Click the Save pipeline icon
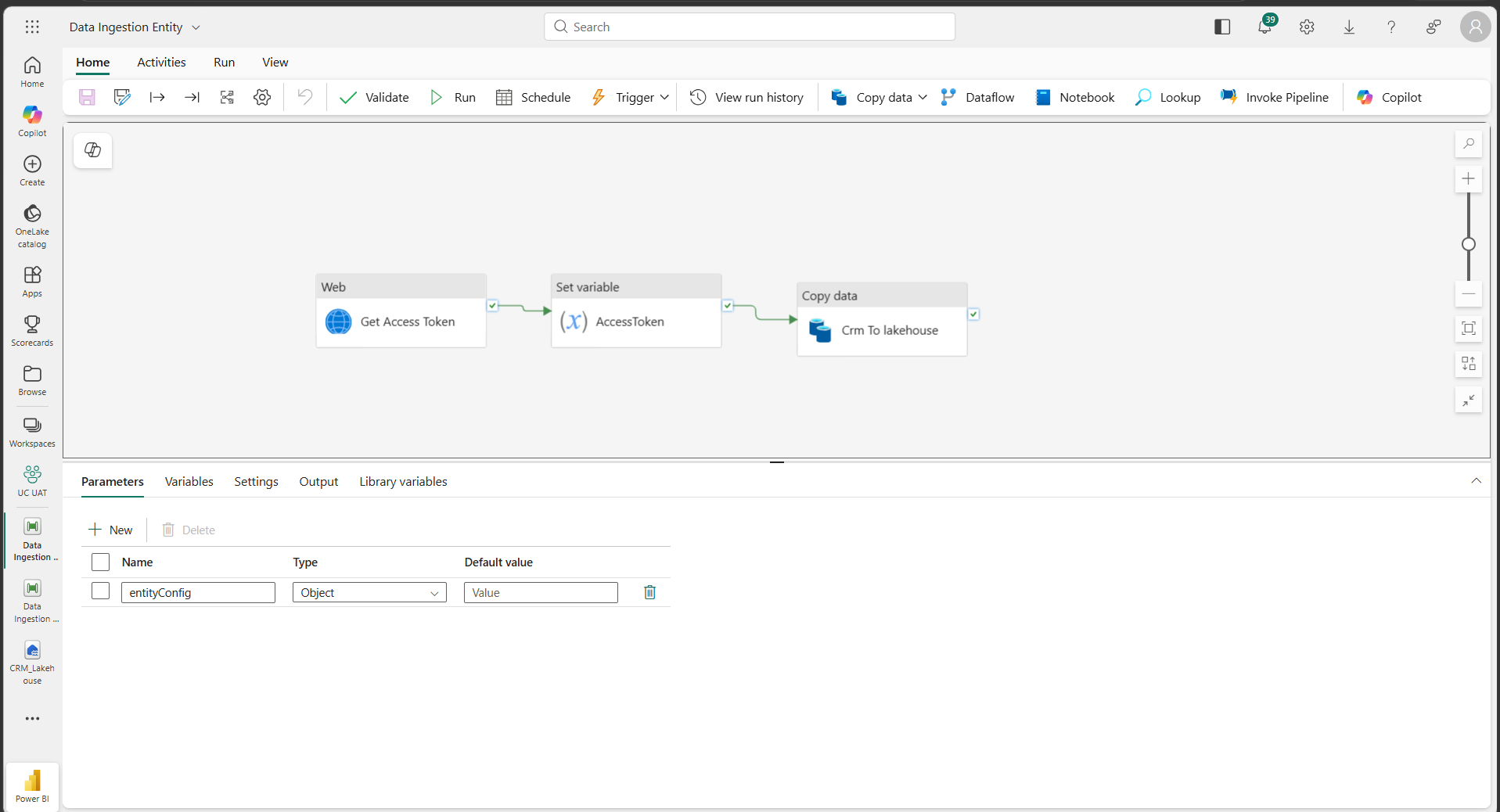 coord(87,97)
